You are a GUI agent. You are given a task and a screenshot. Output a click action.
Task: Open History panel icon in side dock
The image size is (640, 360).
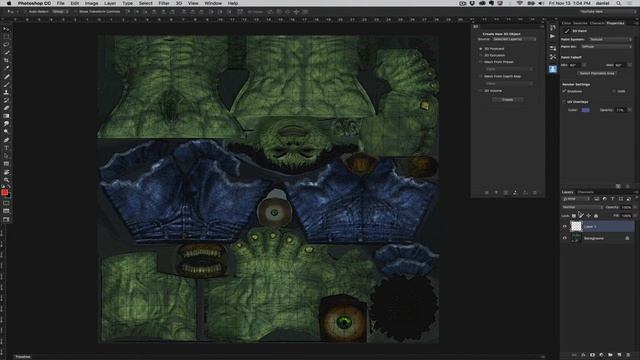coord(553,28)
